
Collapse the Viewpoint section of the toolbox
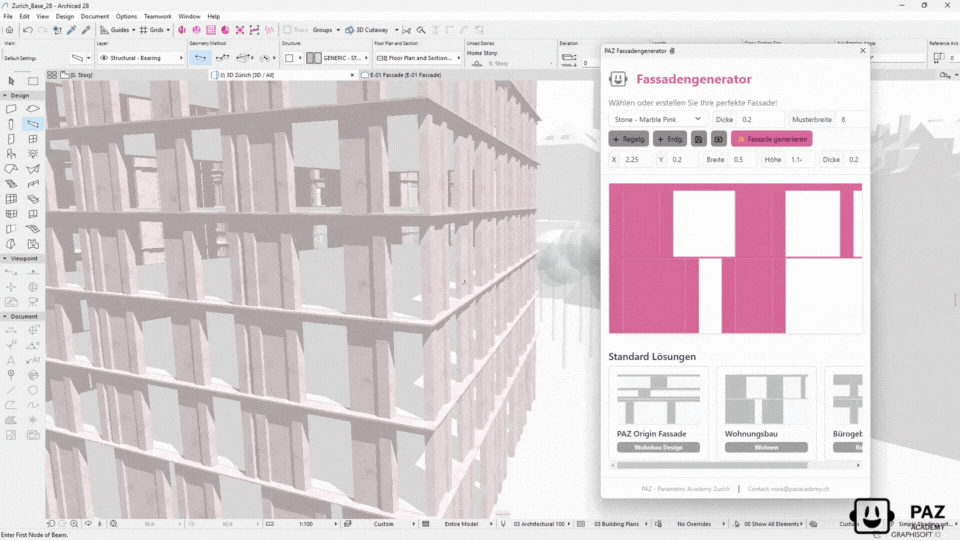[5, 258]
